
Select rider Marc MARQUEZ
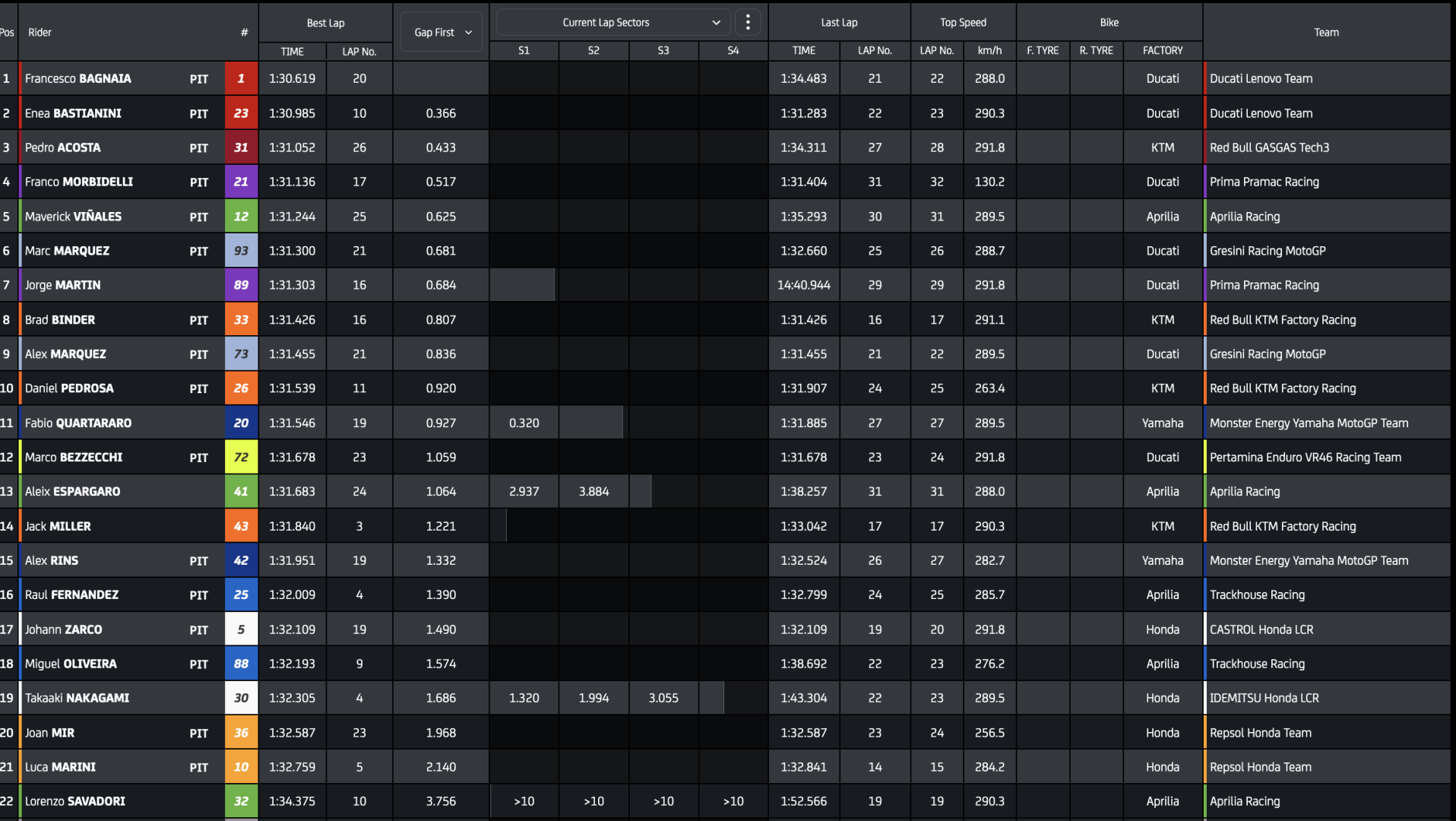pyautogui.click(x=67, y=251)
